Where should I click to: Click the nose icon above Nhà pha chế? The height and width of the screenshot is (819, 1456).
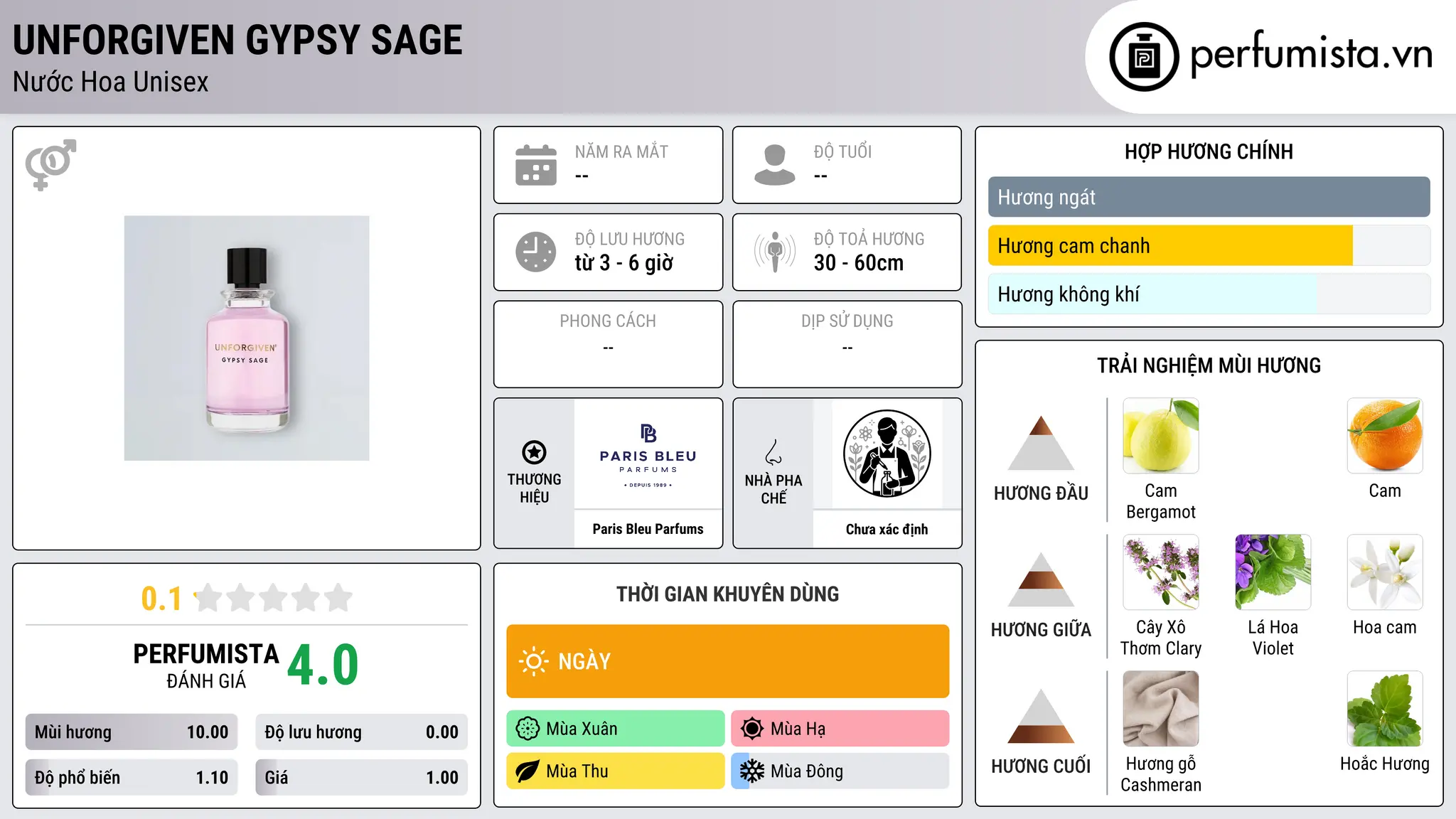point(773,452)
